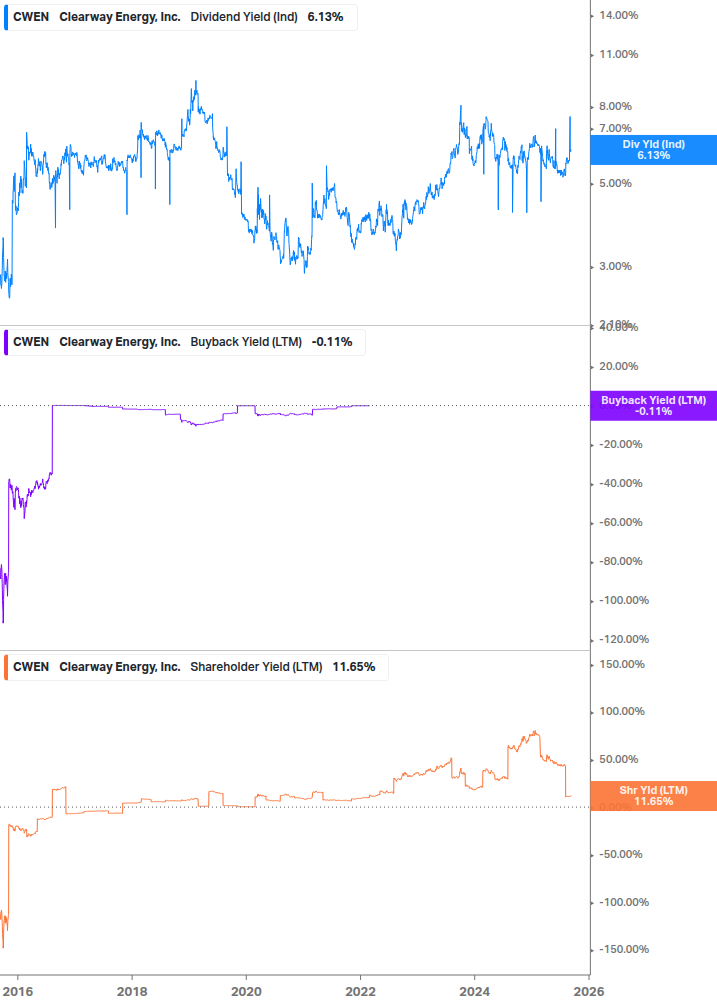This screenshot has height=1005, width=717.
Task: Click the purple Buyback Yield color bar
Action: click(x=6, y=342)
